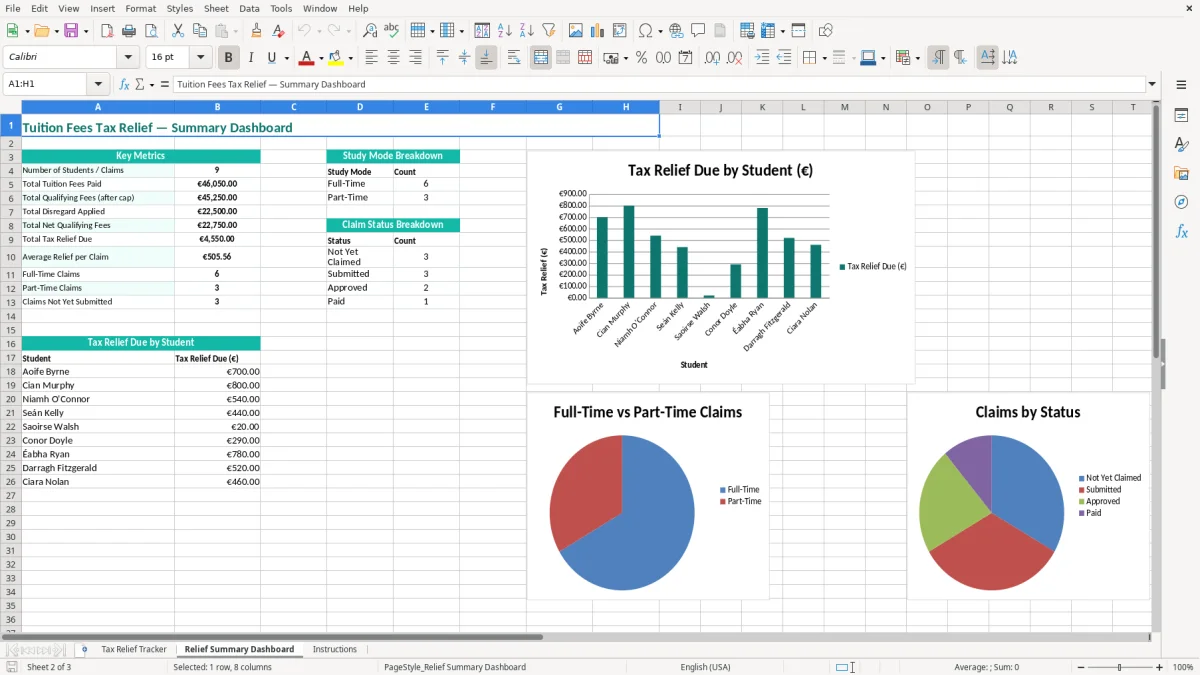Select column header K
This screenshot has height=675, width=1200.
pos(762,107)
